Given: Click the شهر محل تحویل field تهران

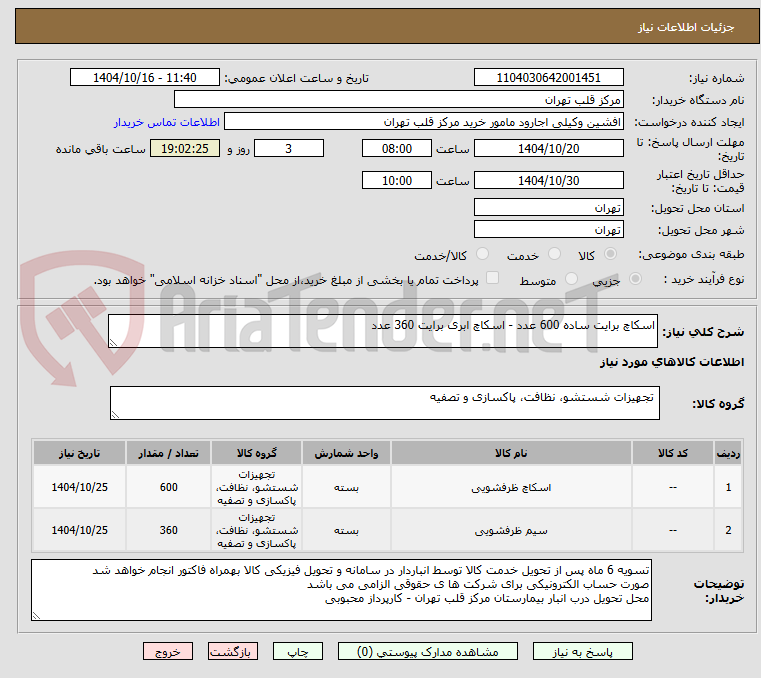Looking at the screenshot, I should tap(548, 229).
